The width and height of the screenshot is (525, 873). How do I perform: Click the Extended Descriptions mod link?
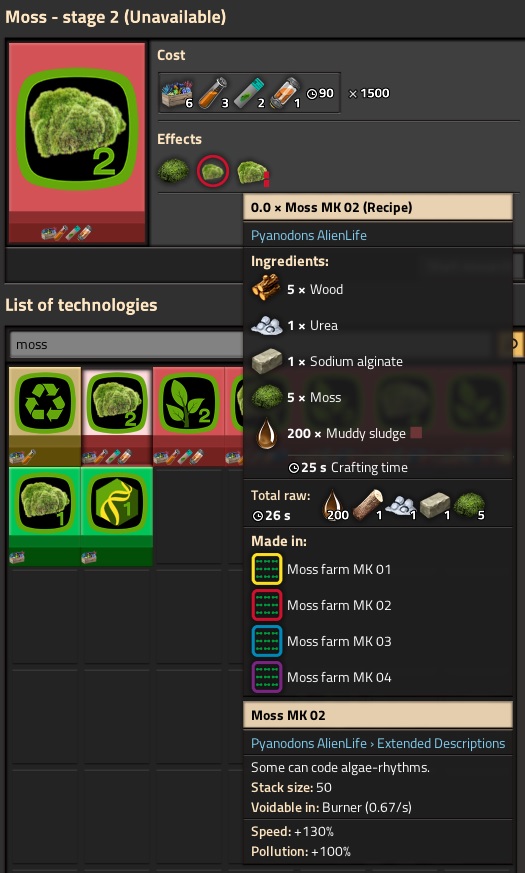pyautogui.click(x=441, y=743)
